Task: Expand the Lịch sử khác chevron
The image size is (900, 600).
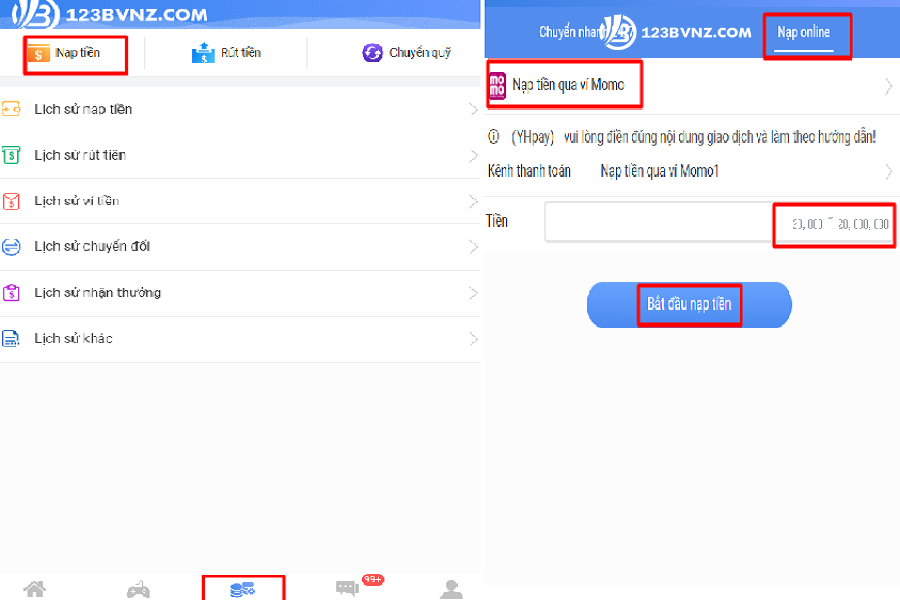Action: pos(473,339)
